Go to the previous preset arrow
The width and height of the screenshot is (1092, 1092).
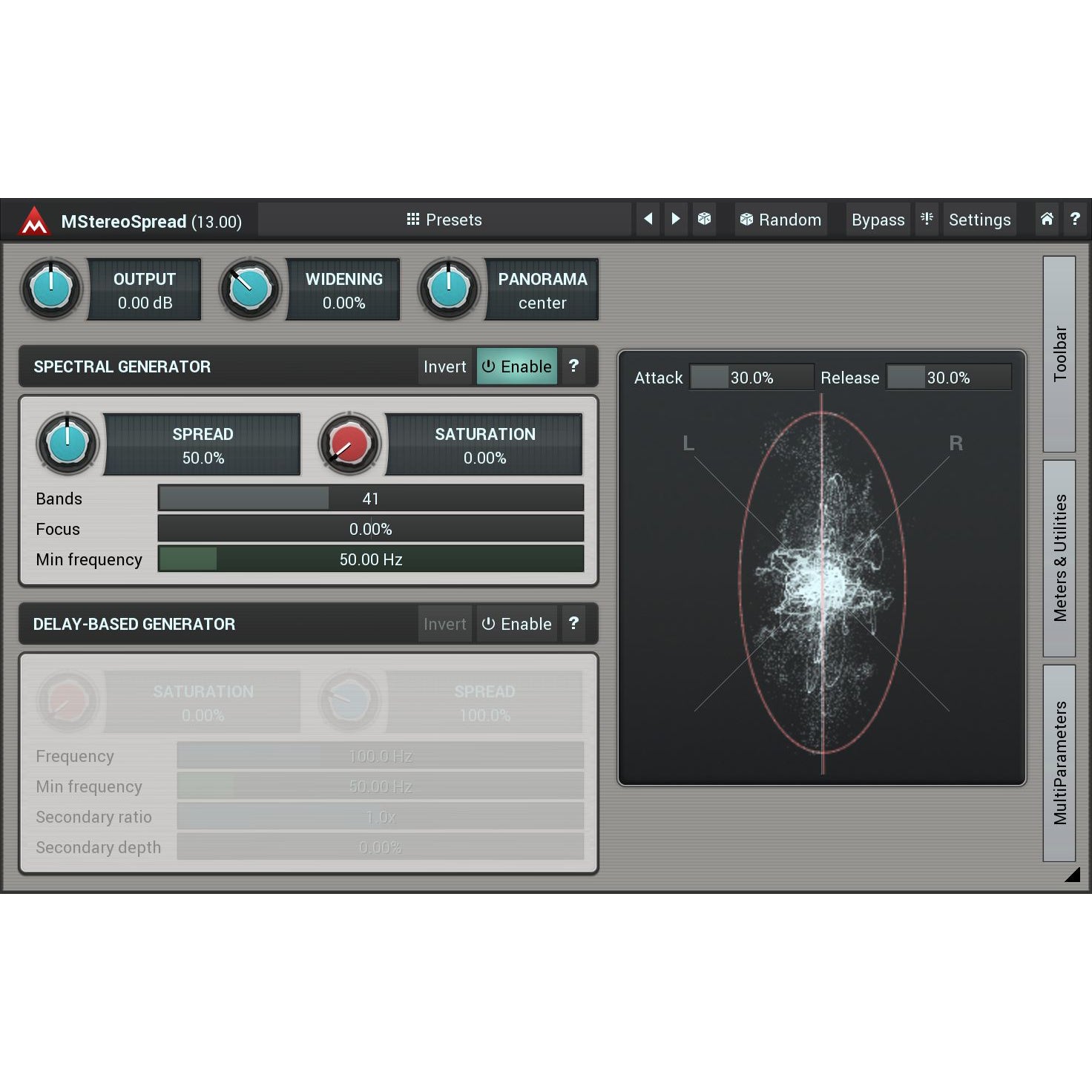(x=648, y=219)
